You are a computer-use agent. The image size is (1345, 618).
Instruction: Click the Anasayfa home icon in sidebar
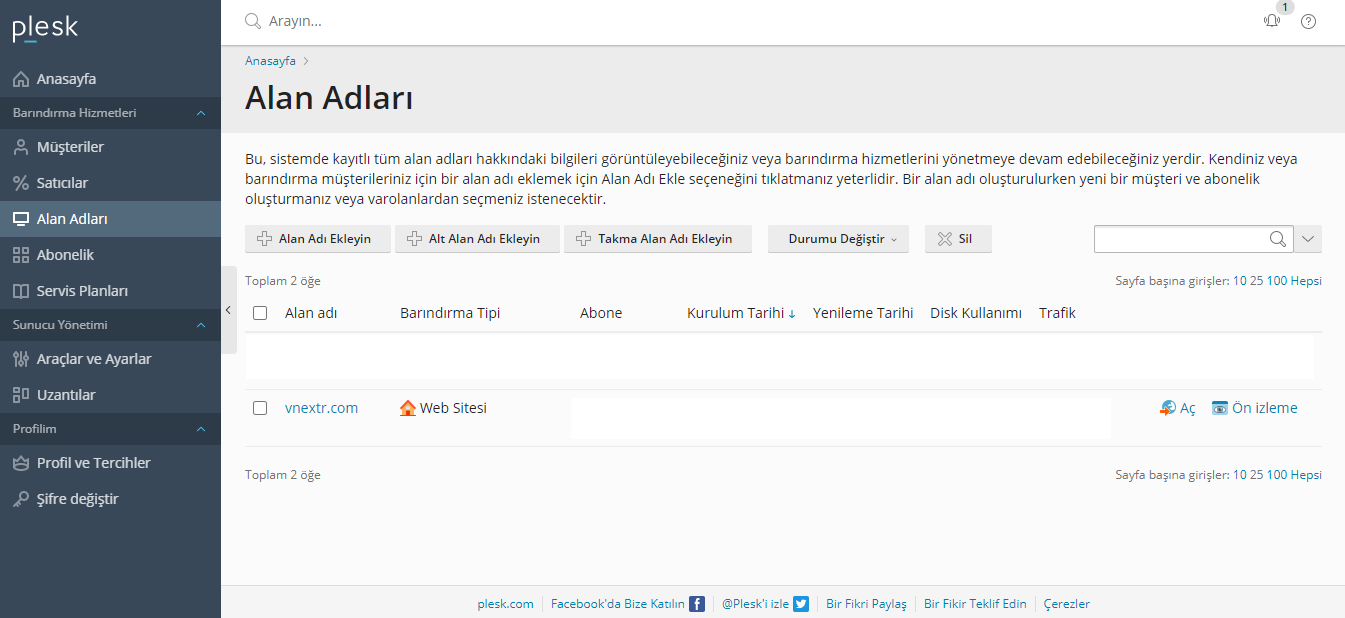[x=21, y=79]
